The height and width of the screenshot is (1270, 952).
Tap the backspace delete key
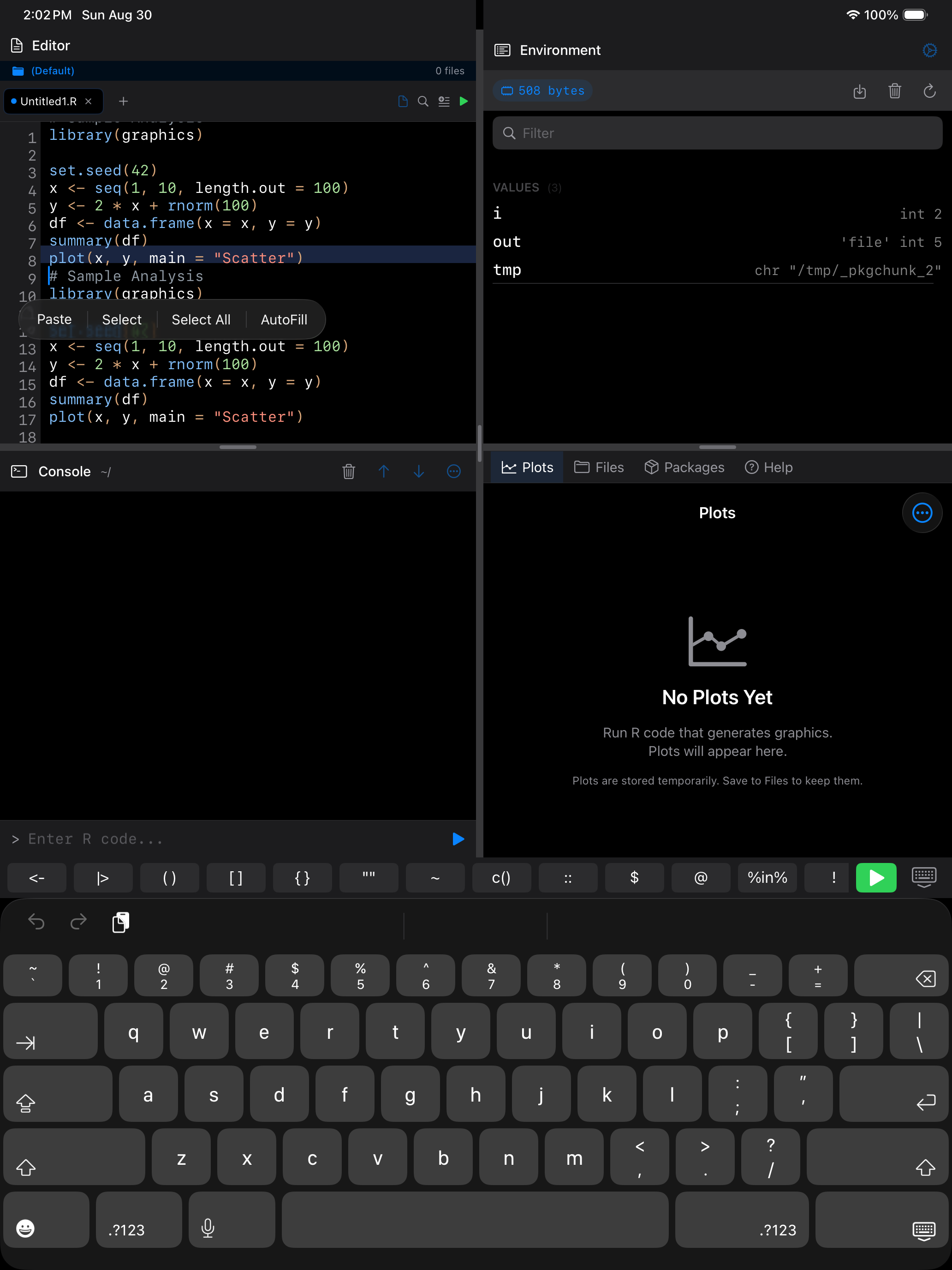click(901, 976)
